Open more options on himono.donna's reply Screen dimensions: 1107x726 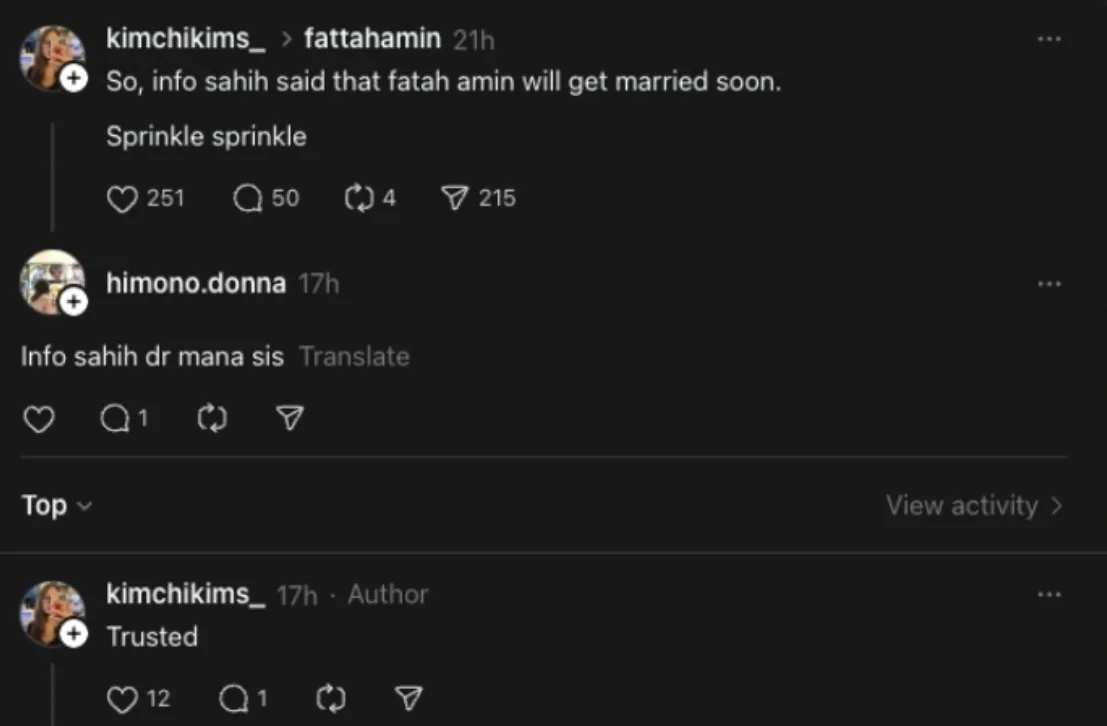[1049, 284]
